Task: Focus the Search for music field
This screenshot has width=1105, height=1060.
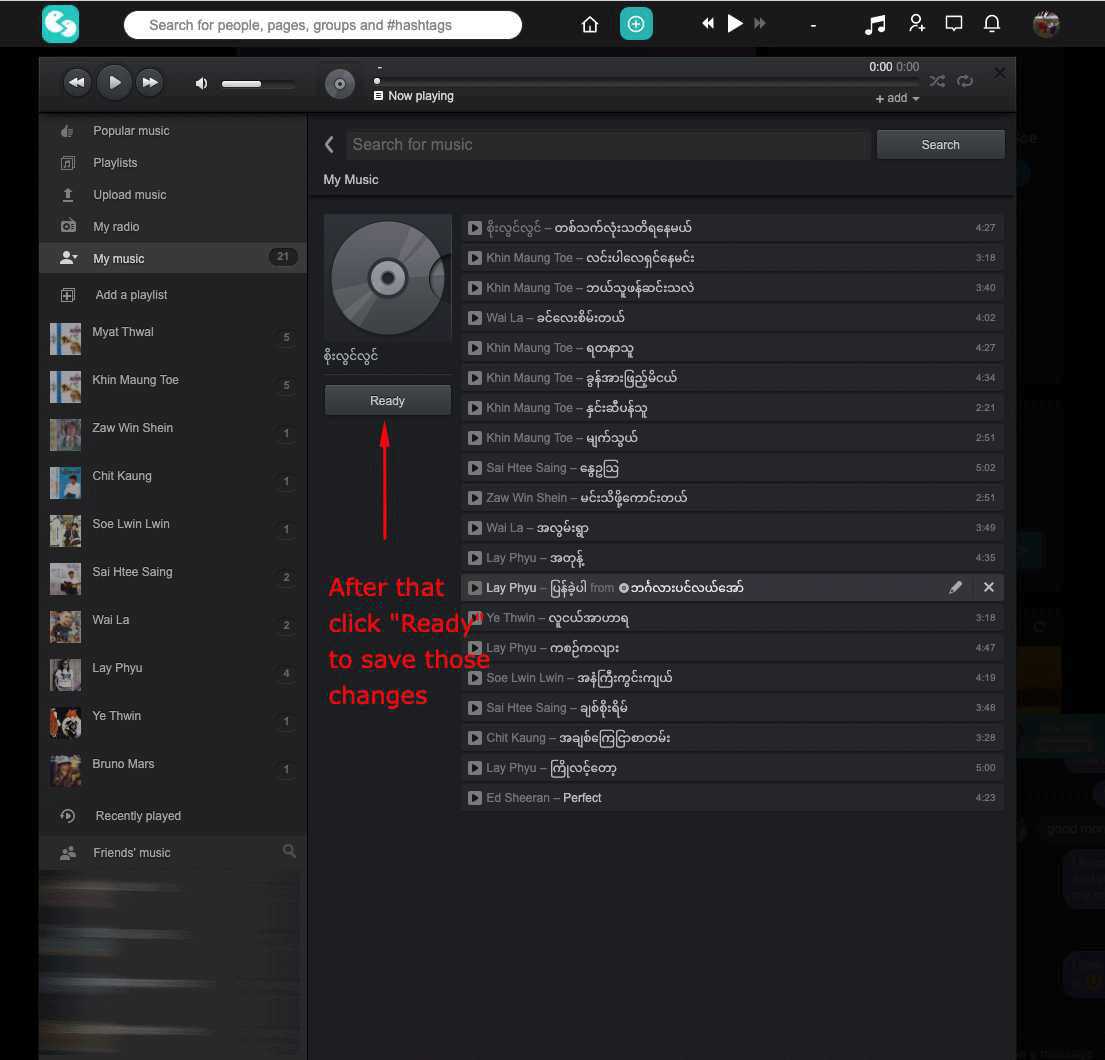Action: [607, 144]
